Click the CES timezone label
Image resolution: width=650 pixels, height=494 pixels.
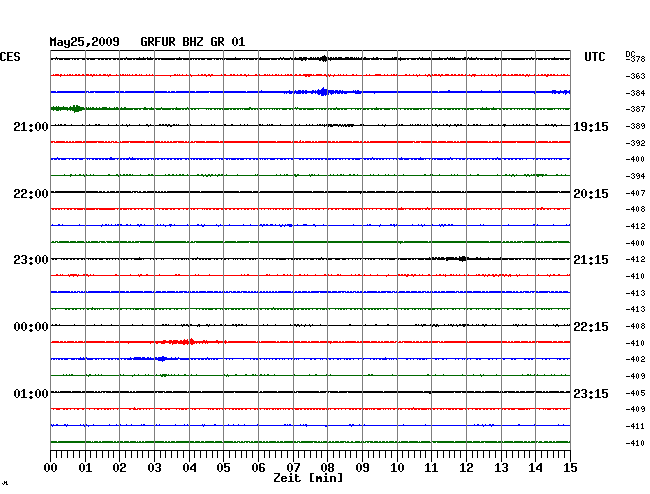coord(10,57)
